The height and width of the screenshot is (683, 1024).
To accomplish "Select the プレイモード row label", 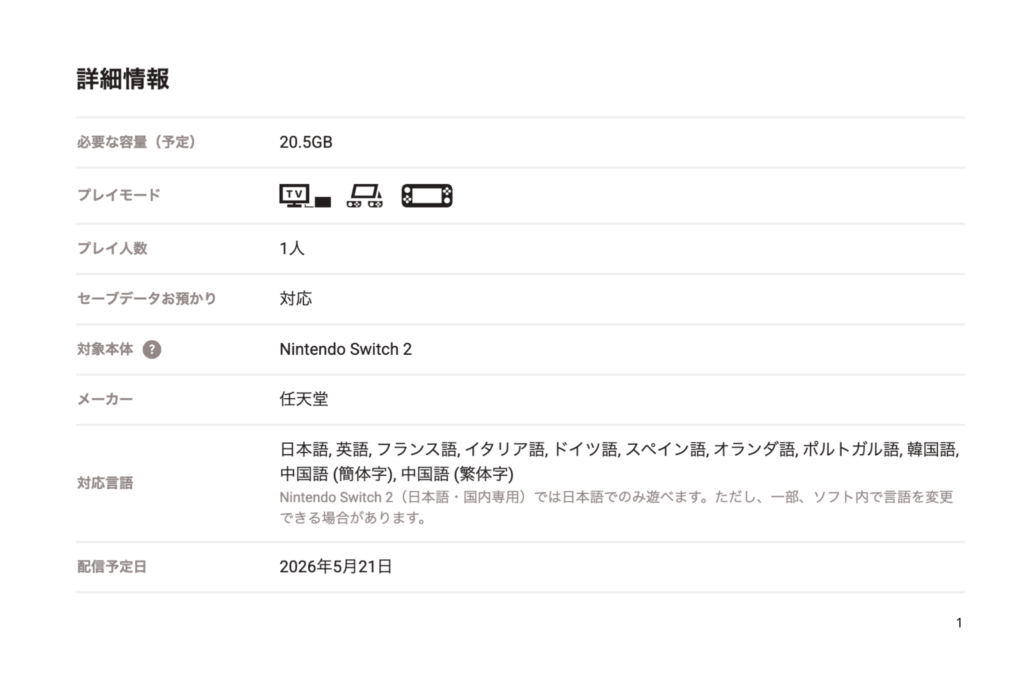I will pyautogui.click(x=118, y=196).
